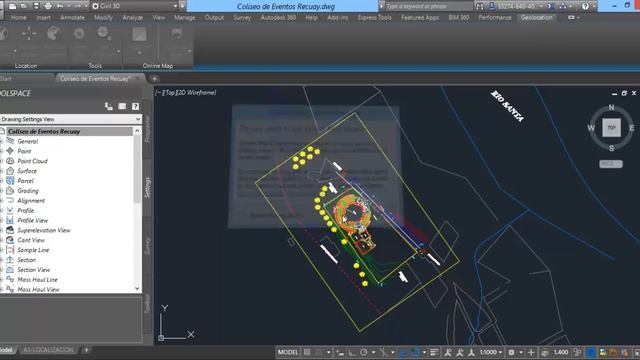The height and width of the screenshot is (360, 640).
Task: Select the Mass Haul Line tree item
Action: tap(37, 280)
